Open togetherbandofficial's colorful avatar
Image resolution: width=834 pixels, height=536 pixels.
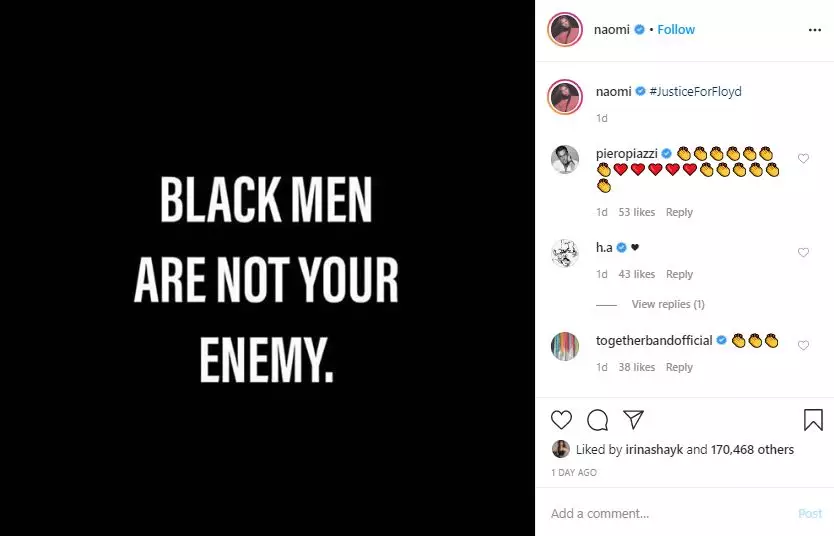pos(565,347)
